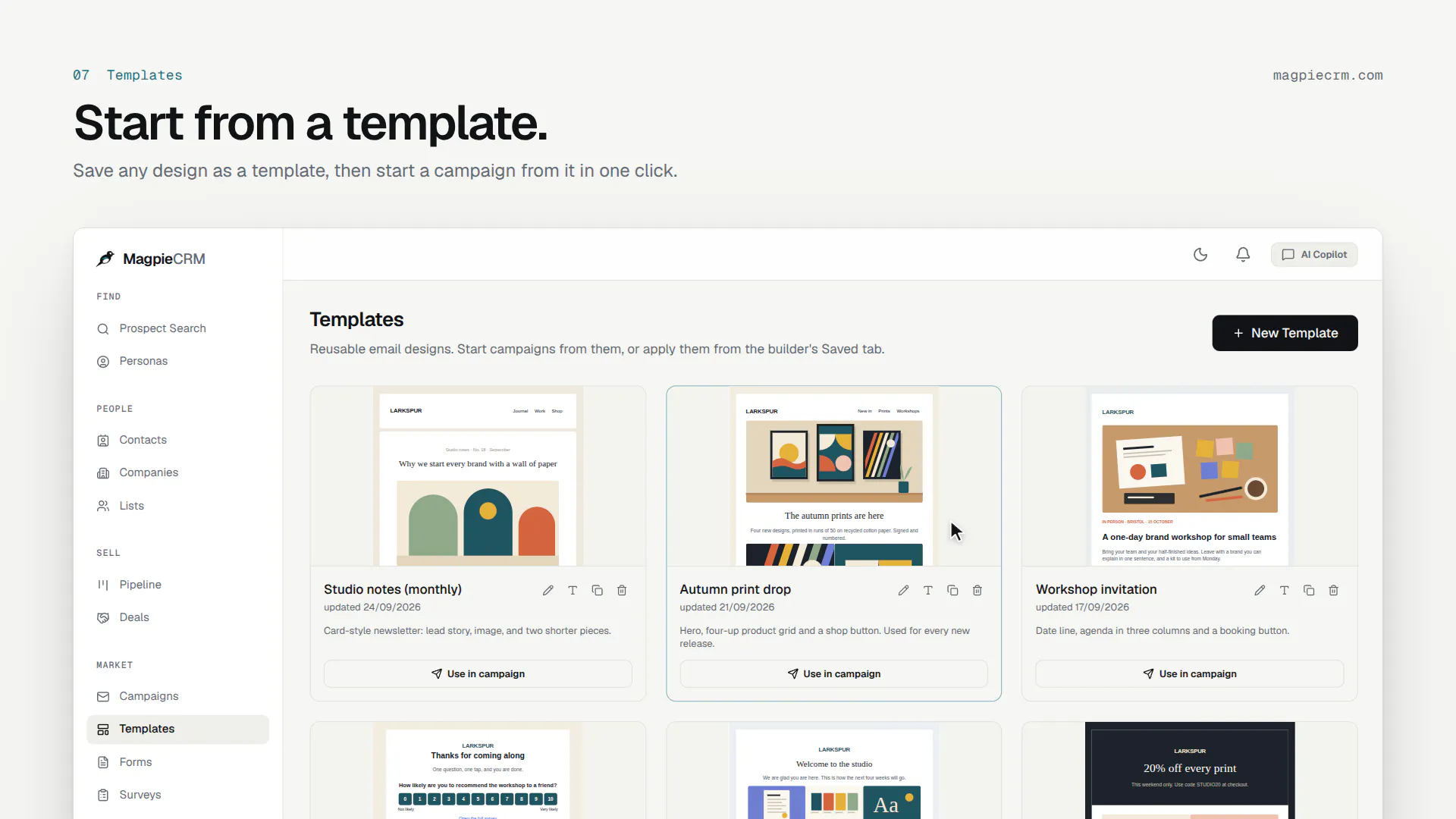
Task: Rename the Studio notes (monthly) template
Action: [x=573, y=590]
